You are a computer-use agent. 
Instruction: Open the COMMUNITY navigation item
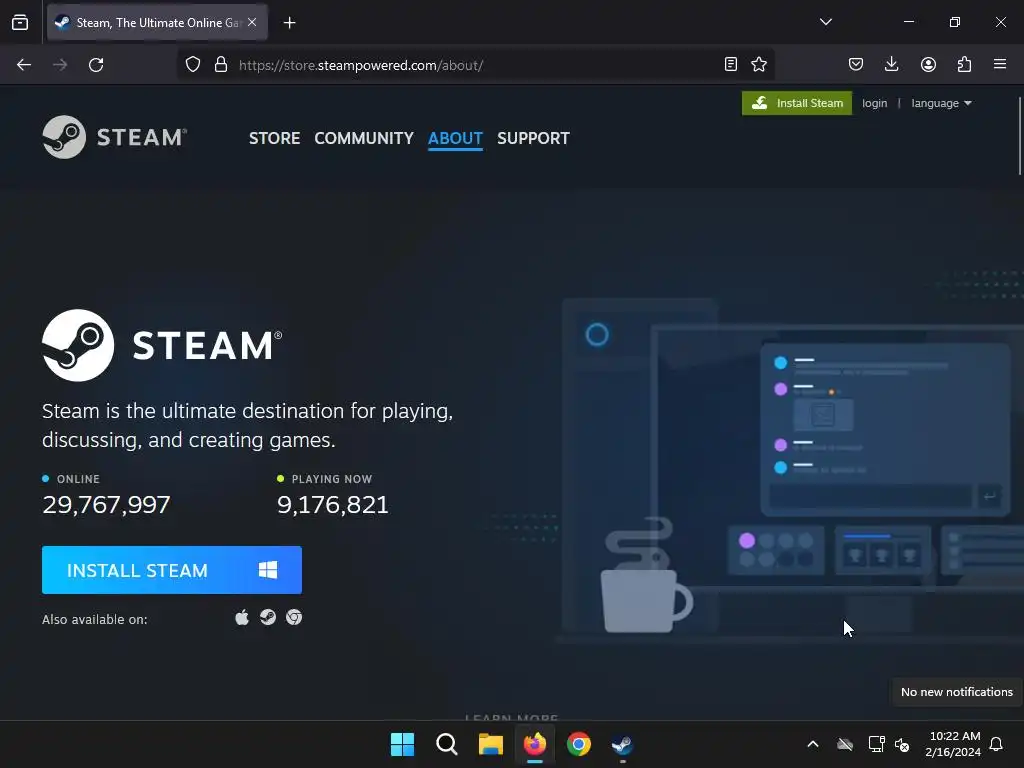pyautogui.click(x=364, y=138)
